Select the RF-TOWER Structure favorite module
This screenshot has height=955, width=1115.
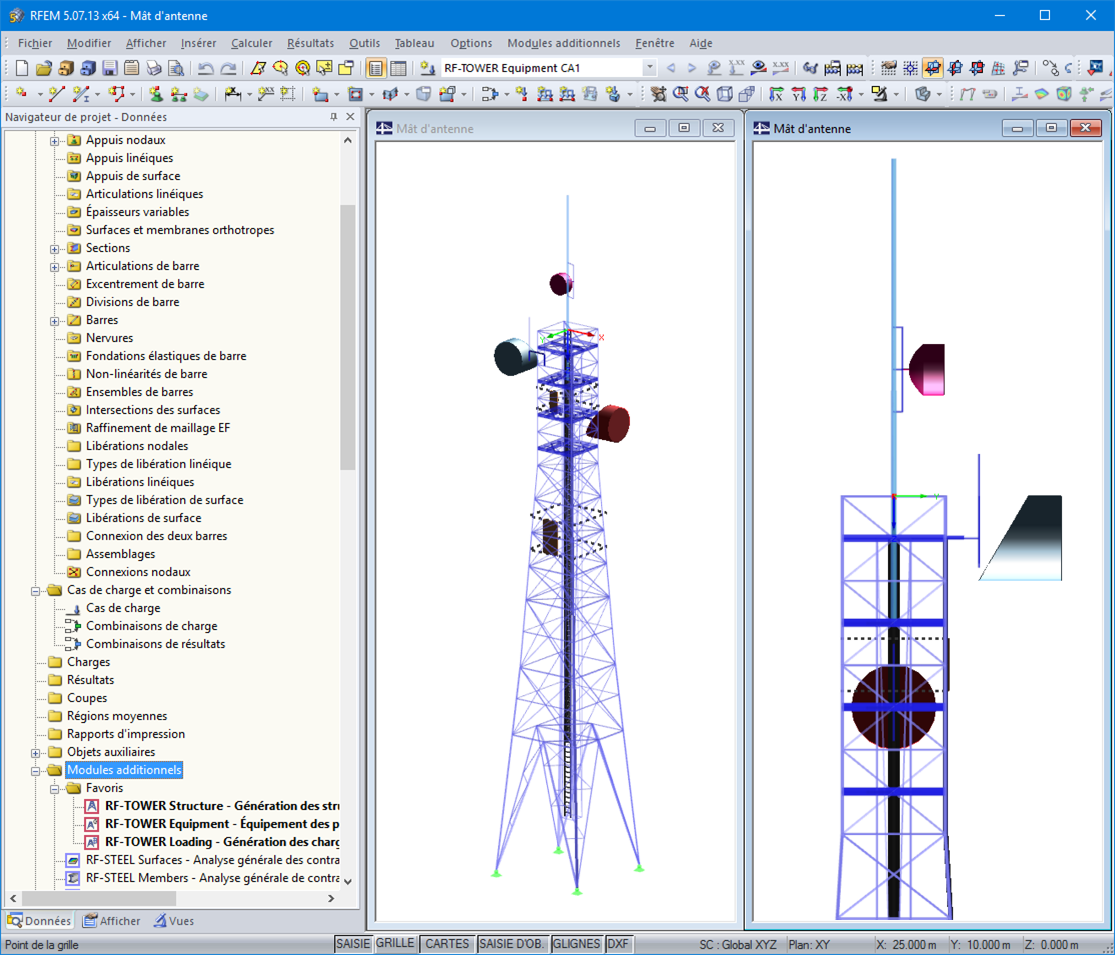212,805
